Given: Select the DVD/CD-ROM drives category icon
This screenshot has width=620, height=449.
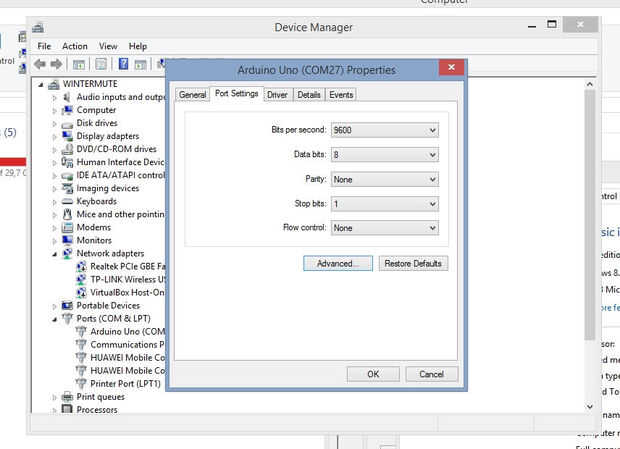Looking at the screenshot, I should coord(67,149).
